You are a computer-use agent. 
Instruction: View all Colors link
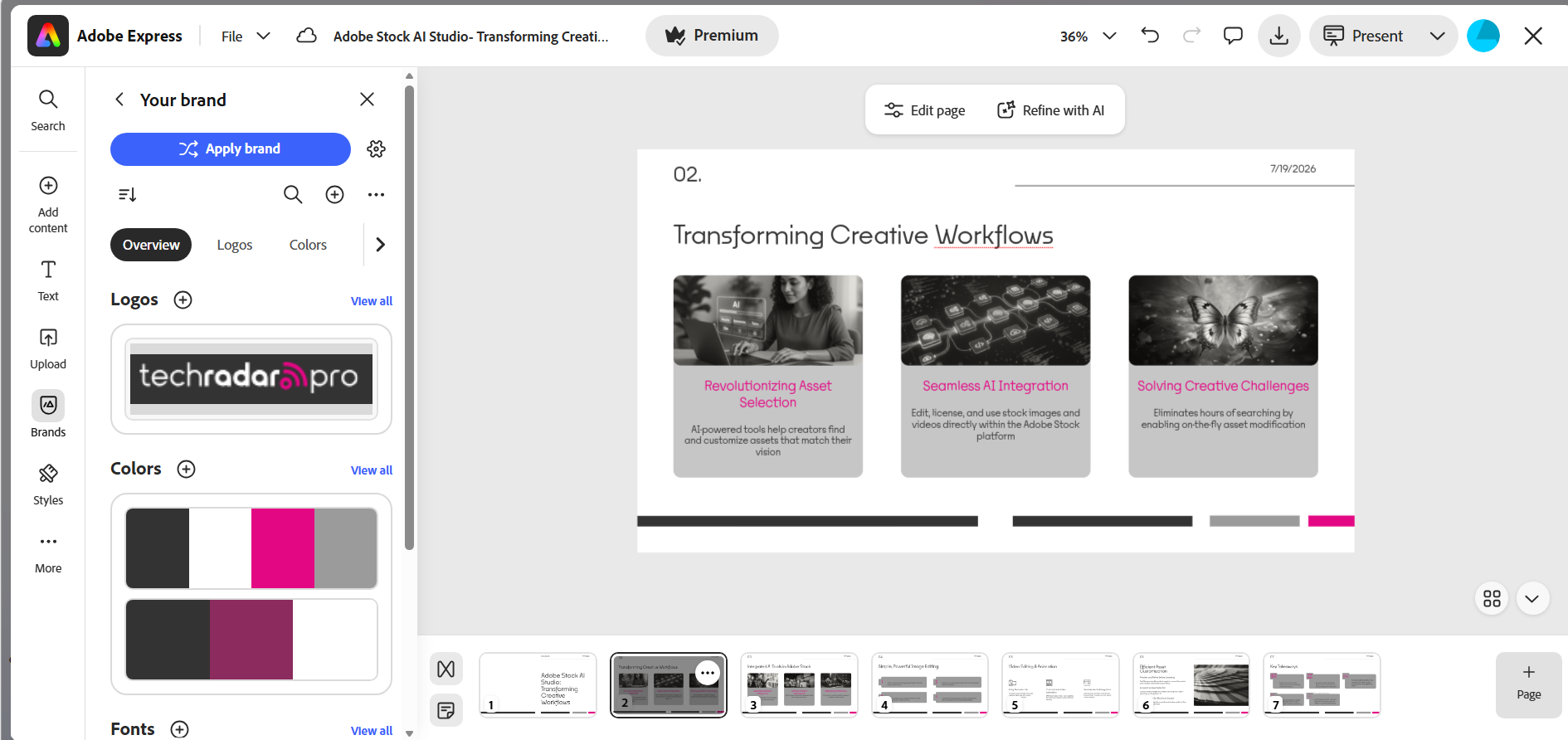372,470
